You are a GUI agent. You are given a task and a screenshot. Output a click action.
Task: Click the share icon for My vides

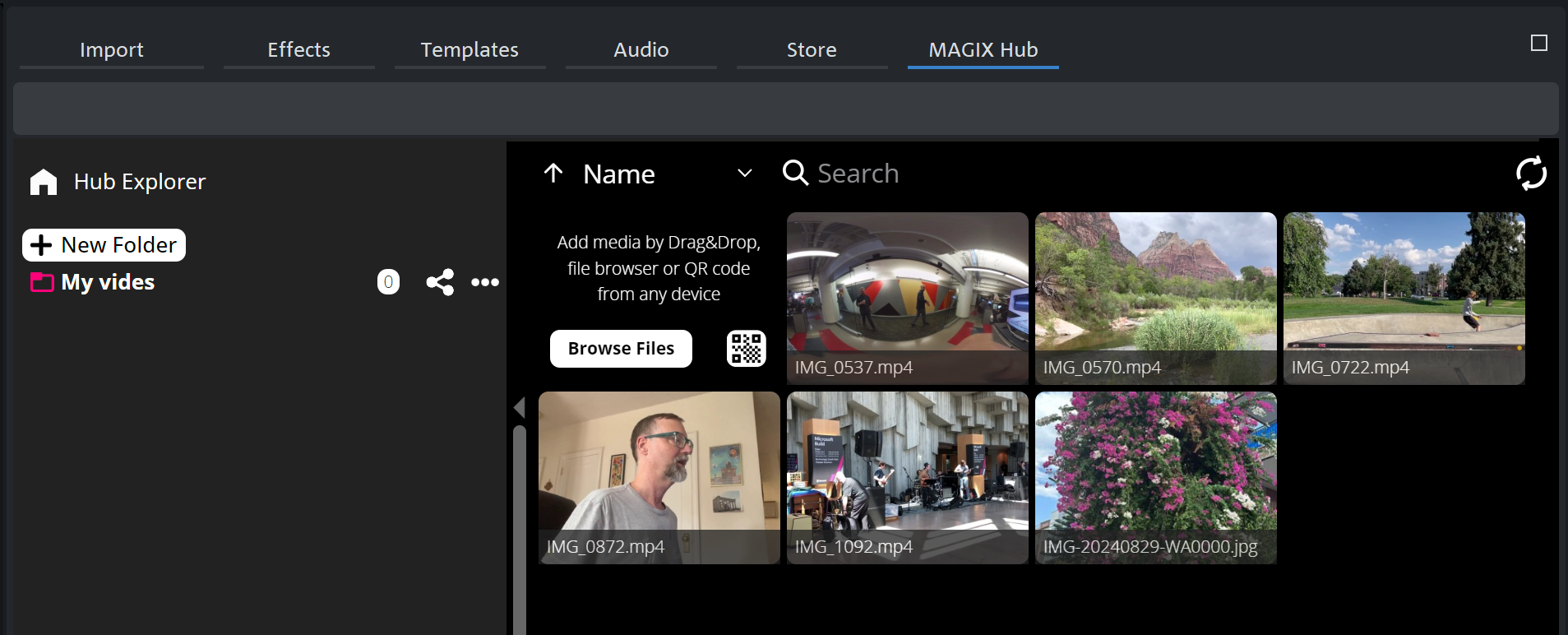pyautogui.click(x=440, y=282)
